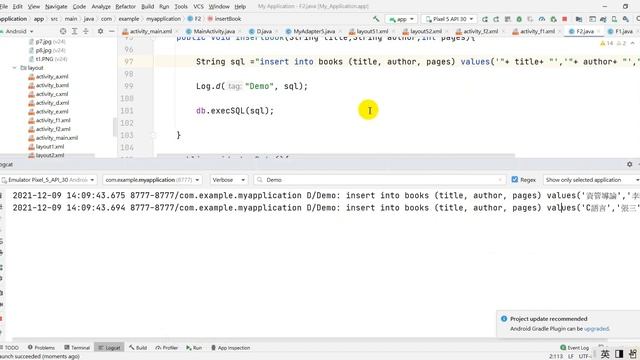This screenshot has width=640, height=360.
Task: Open the Refactor menu
Action: pyautogui.click(x=125, y=7)
